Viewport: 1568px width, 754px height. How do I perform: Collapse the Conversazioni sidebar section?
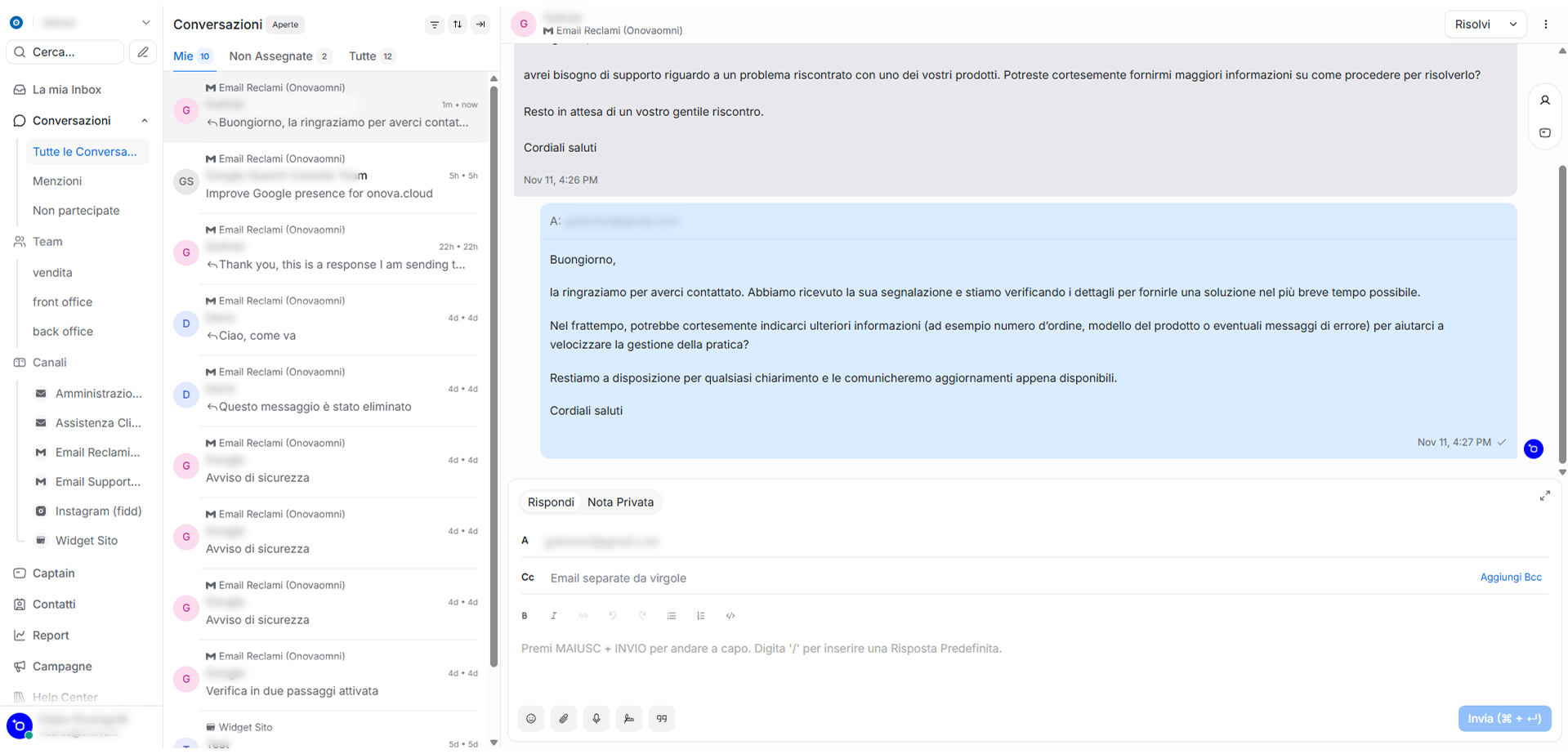coord(145,121)
